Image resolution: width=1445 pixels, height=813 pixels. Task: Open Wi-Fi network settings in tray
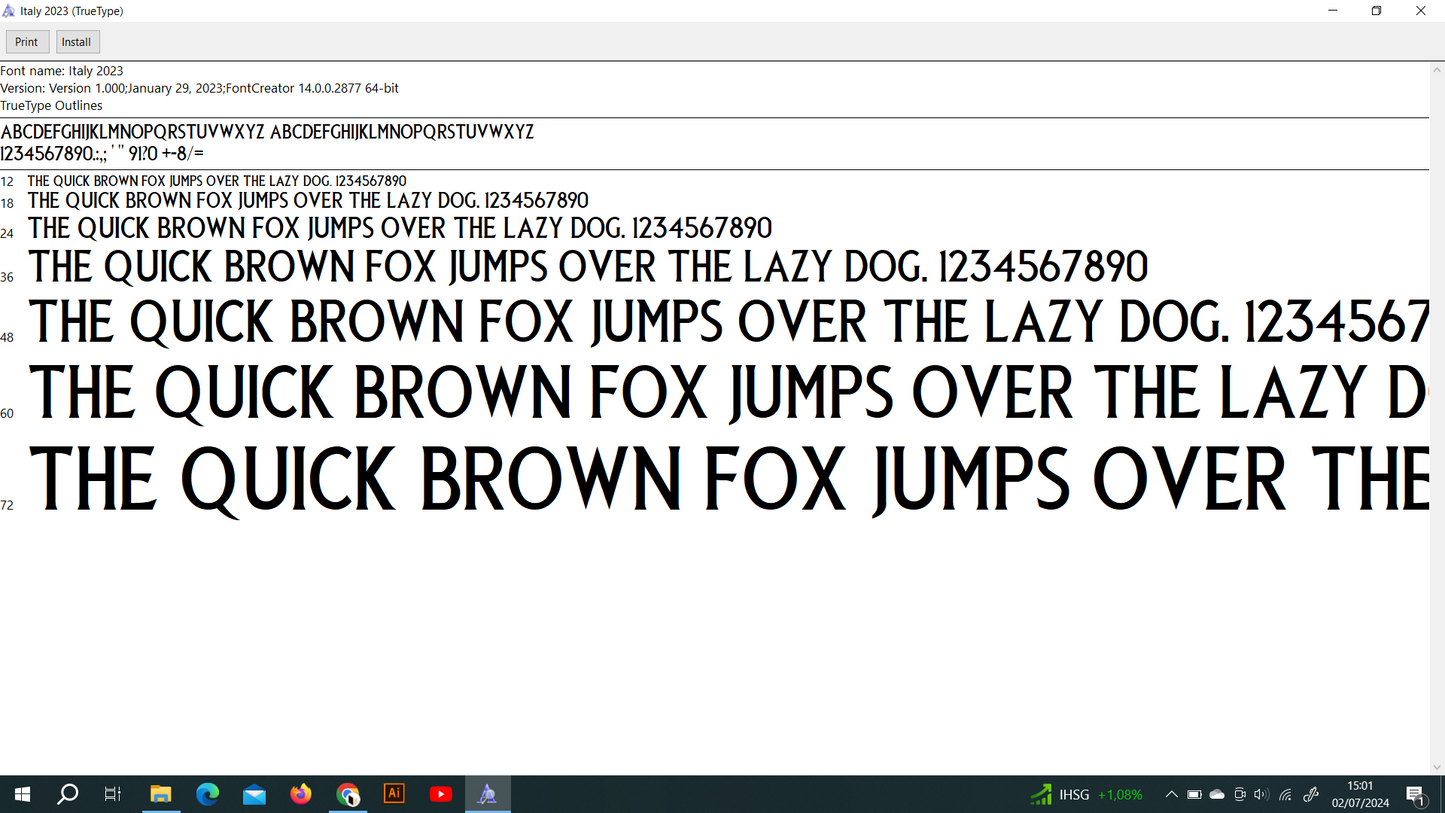click(x=1286, y=795)
